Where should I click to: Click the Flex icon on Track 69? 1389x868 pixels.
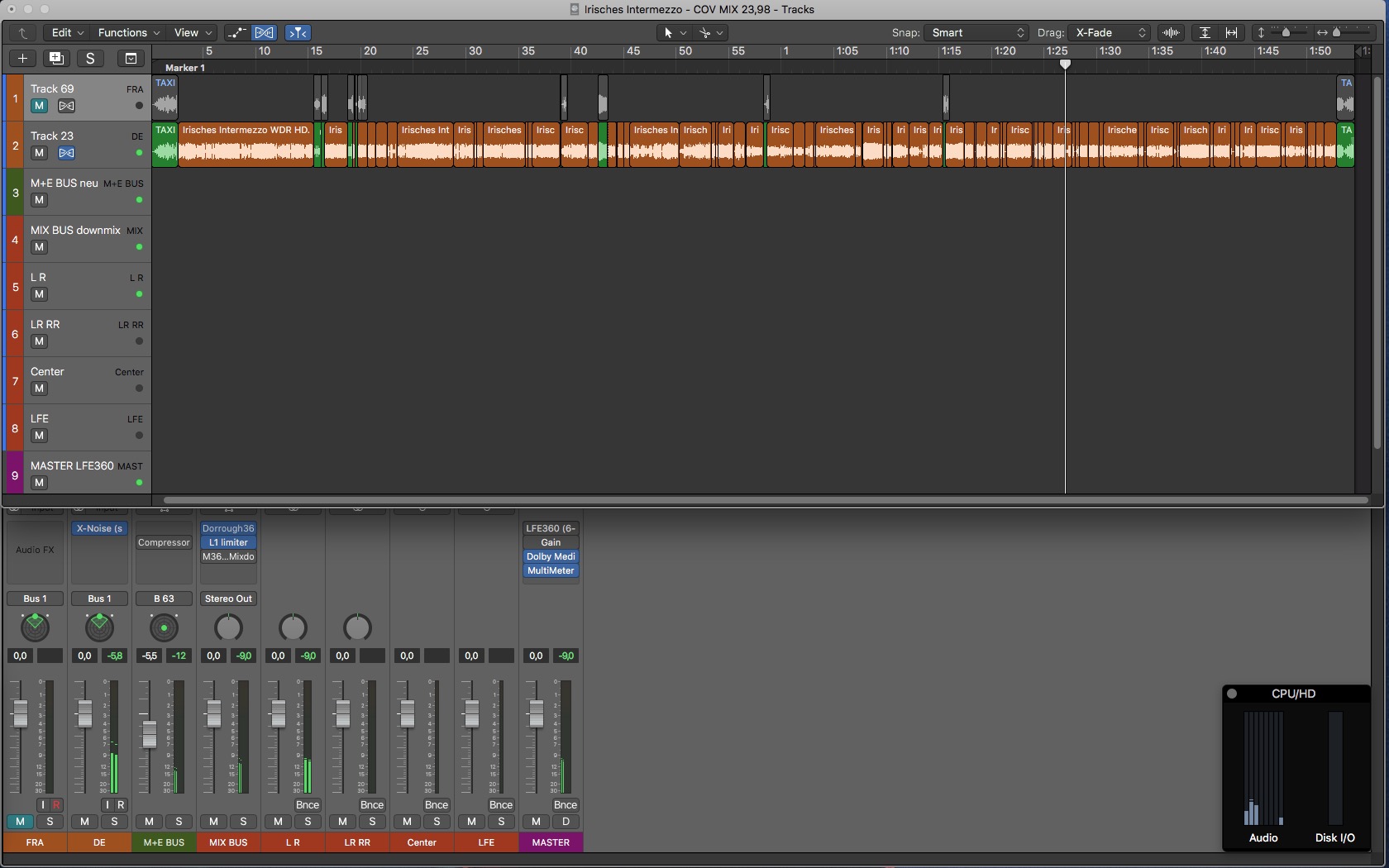tap(67, 106)
